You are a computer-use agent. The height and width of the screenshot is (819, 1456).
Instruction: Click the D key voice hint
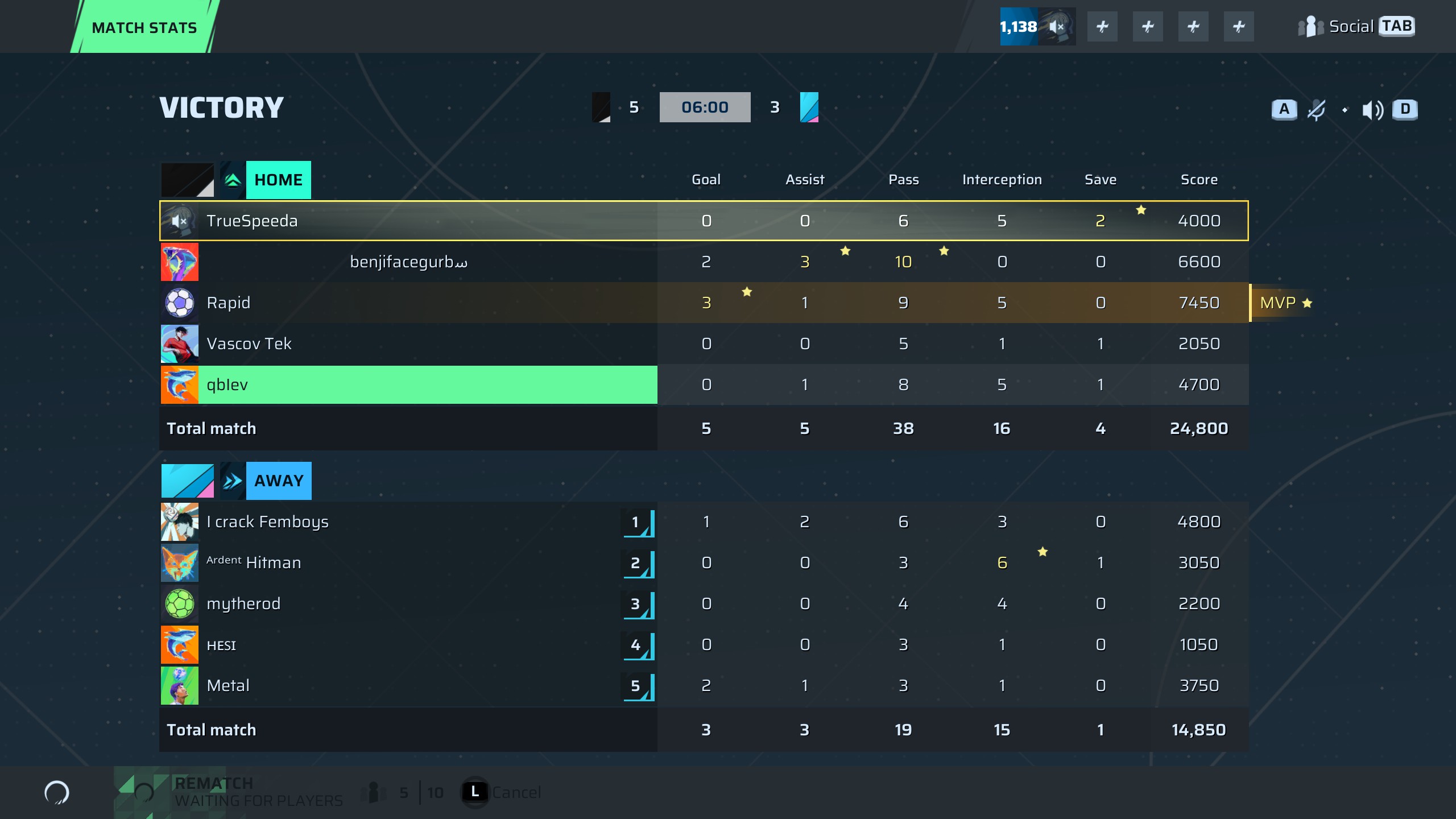[x=1405, y=109]
